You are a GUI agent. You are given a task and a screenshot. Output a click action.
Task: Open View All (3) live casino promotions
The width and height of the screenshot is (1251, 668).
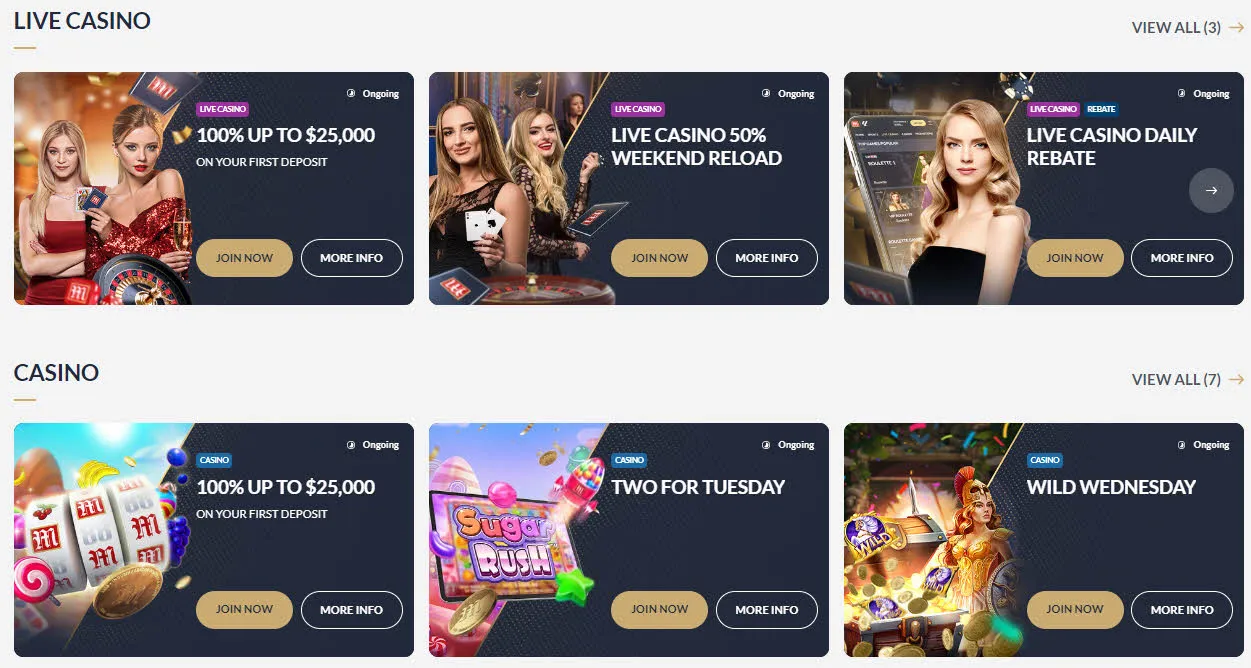pos(1176,28)
